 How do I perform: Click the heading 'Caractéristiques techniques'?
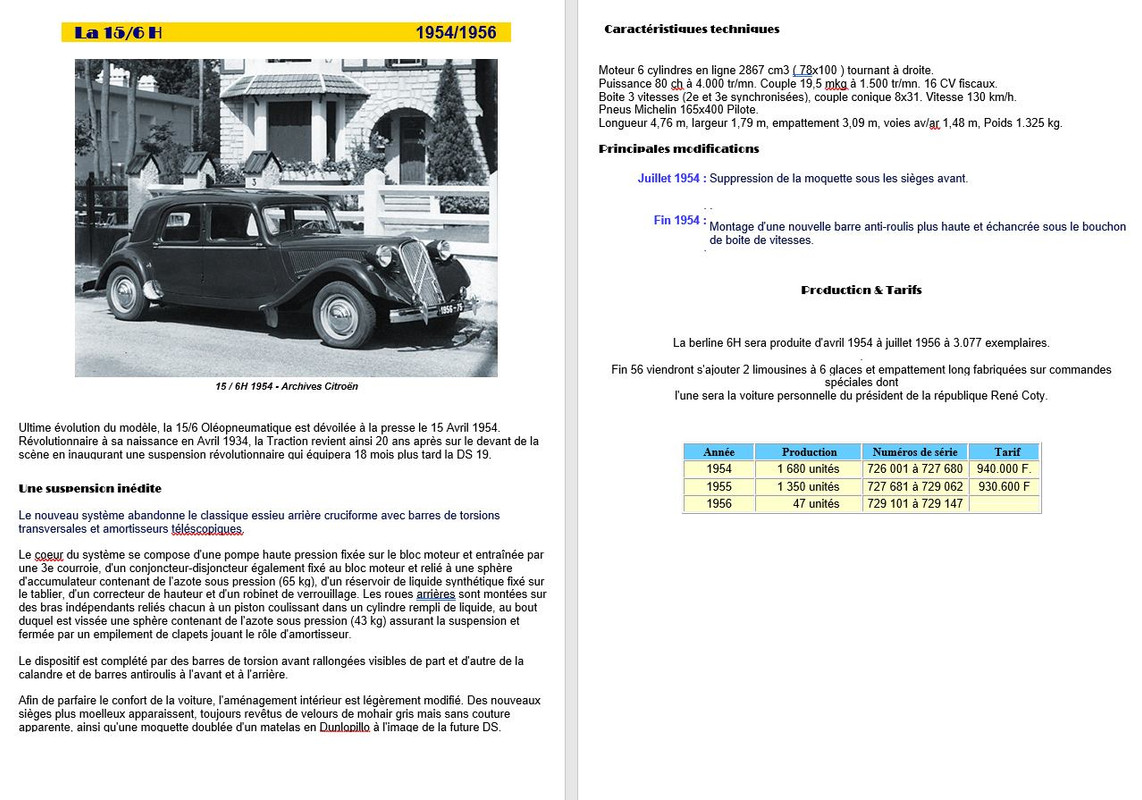692,29
